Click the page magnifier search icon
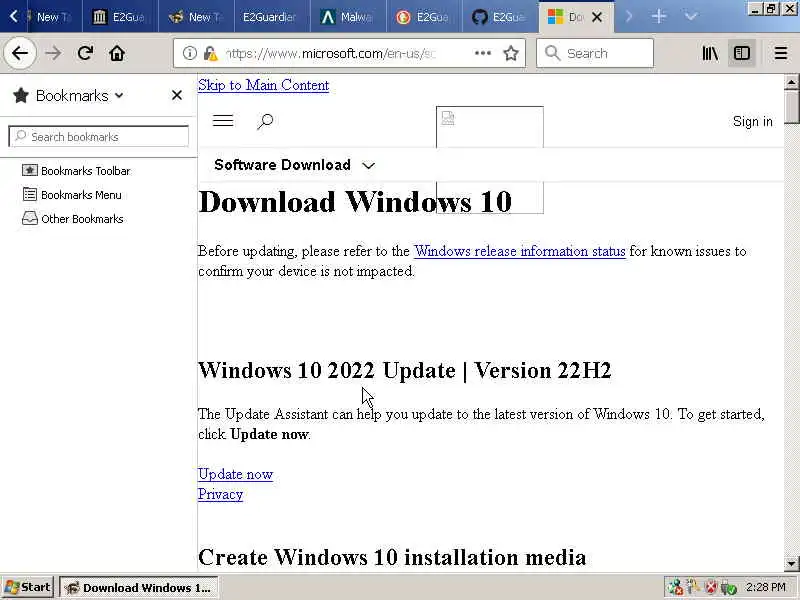This screenshot has width=800, height=600. point(265,121)
